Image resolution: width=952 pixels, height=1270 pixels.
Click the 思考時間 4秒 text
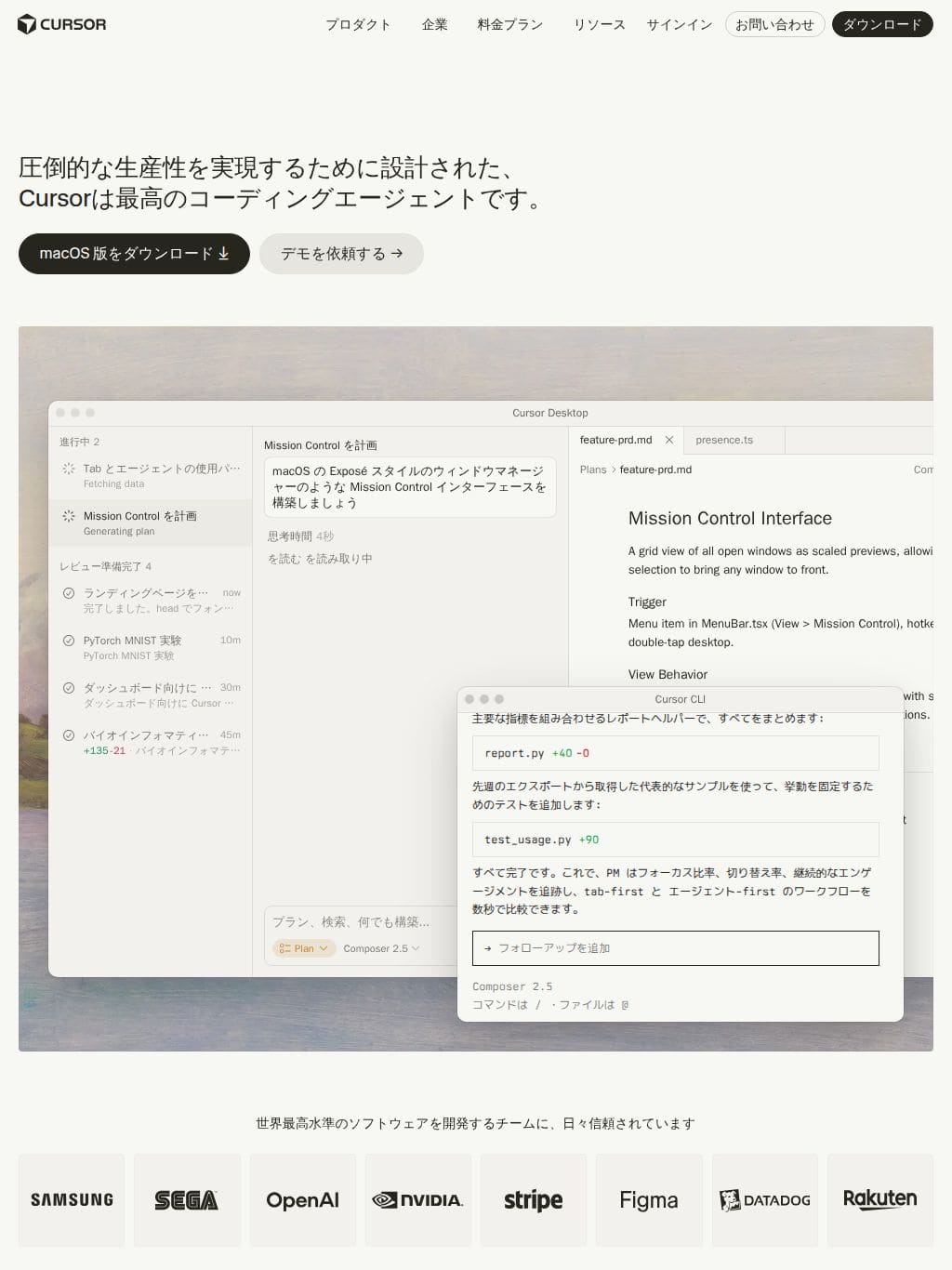[x=300, y=536]
